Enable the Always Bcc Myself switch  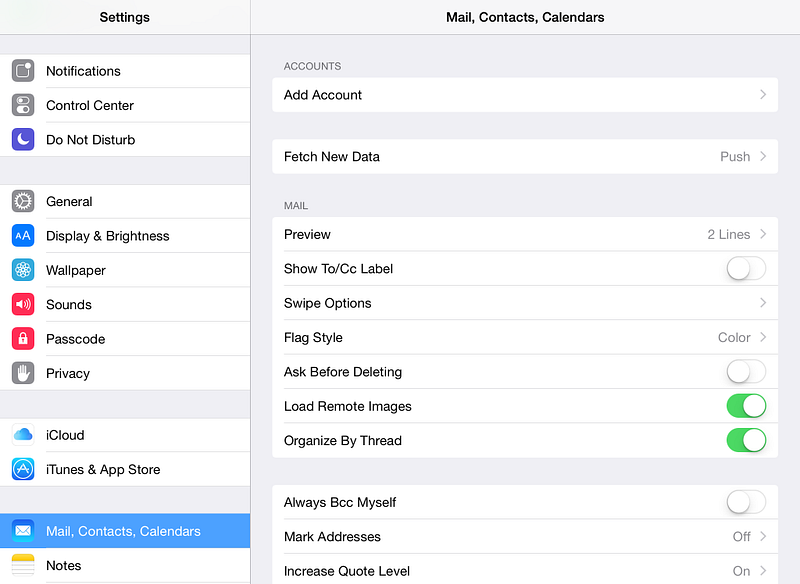tap(746, 502)
